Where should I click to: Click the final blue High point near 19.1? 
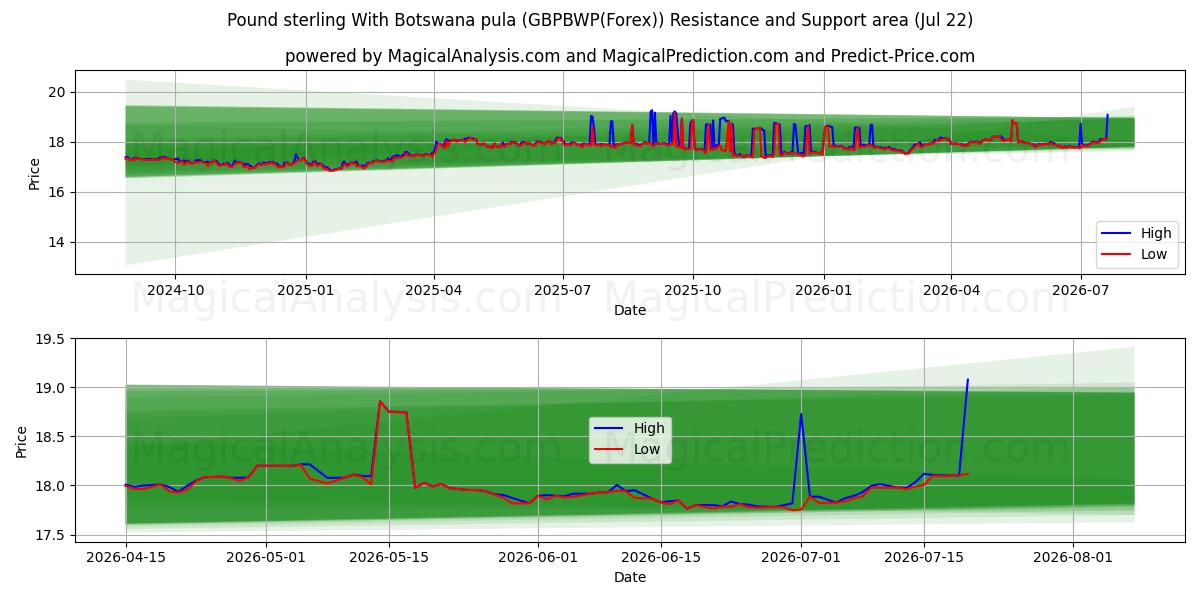click(967, 379)
